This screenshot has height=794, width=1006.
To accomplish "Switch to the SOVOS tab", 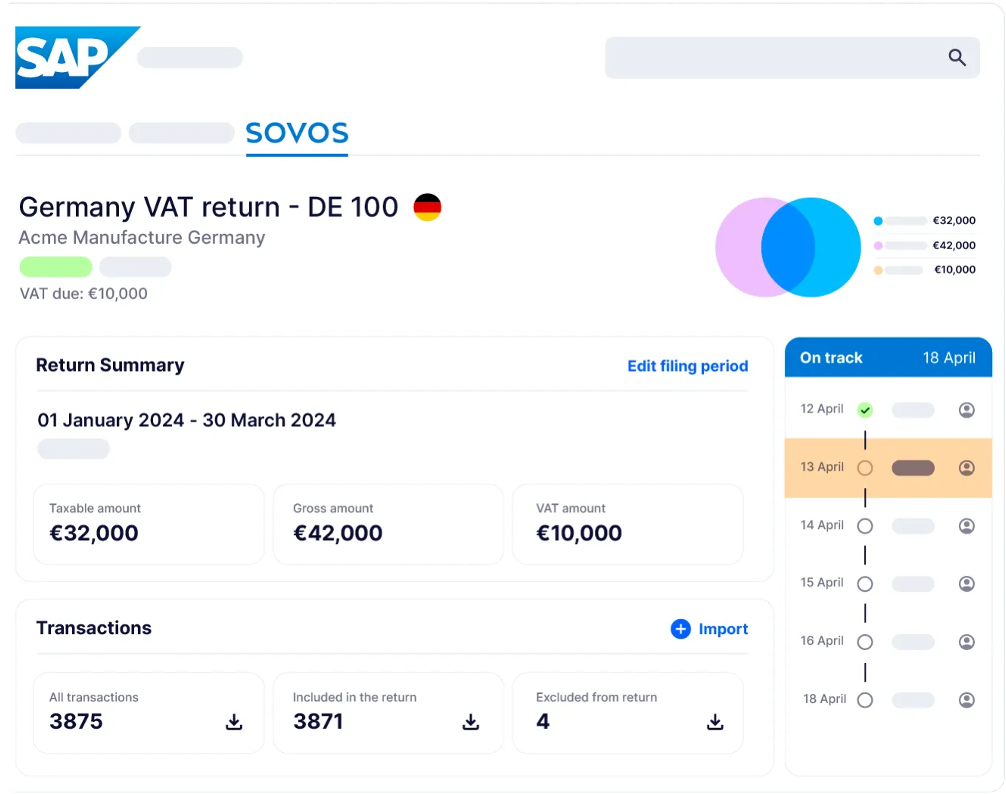I will (x=297, y=133).
